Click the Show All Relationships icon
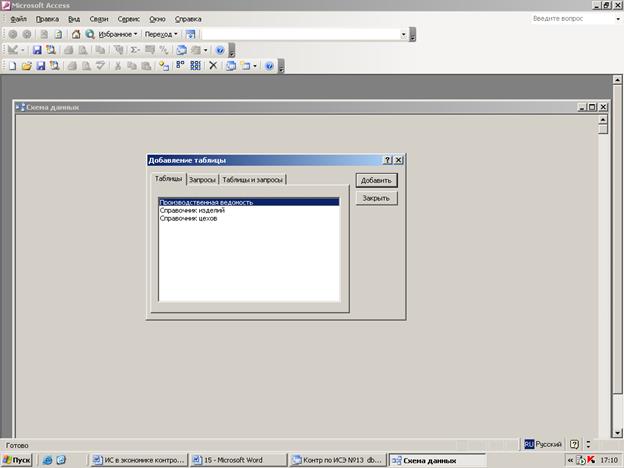Image resolution: width=624 pixels, height=468 pixels. 195,66
